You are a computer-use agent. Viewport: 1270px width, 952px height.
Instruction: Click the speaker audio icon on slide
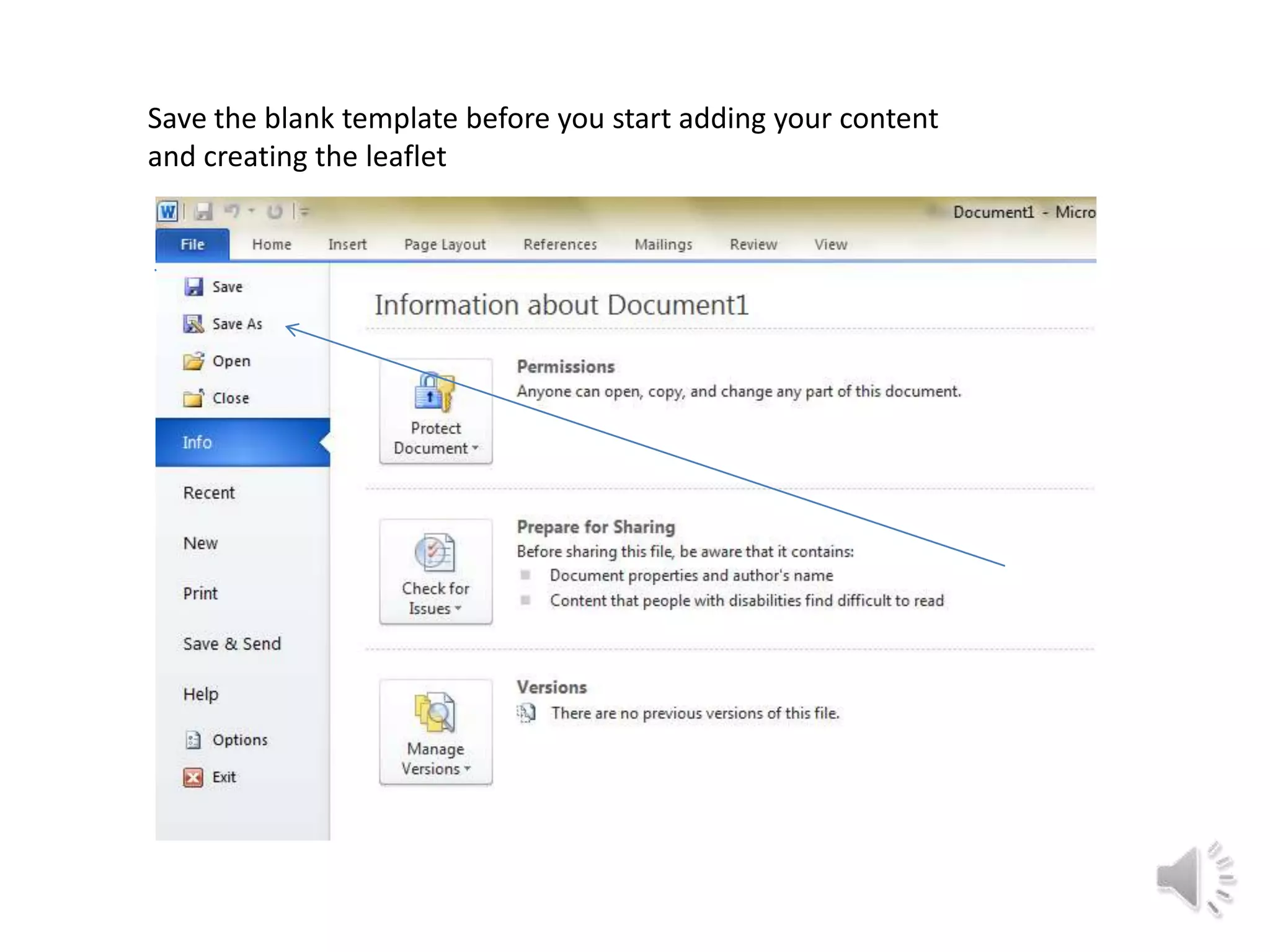1196,879
